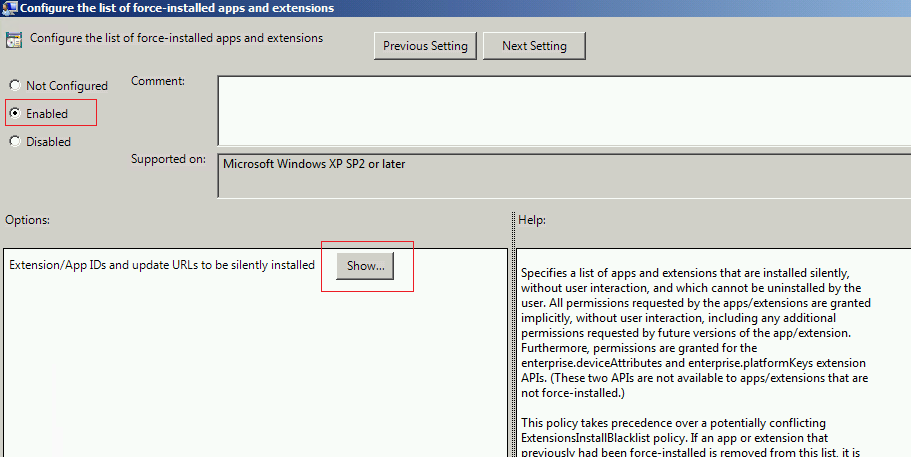Click the Supported on: label
The image size is (911, 457).
(x=168, y=159)
